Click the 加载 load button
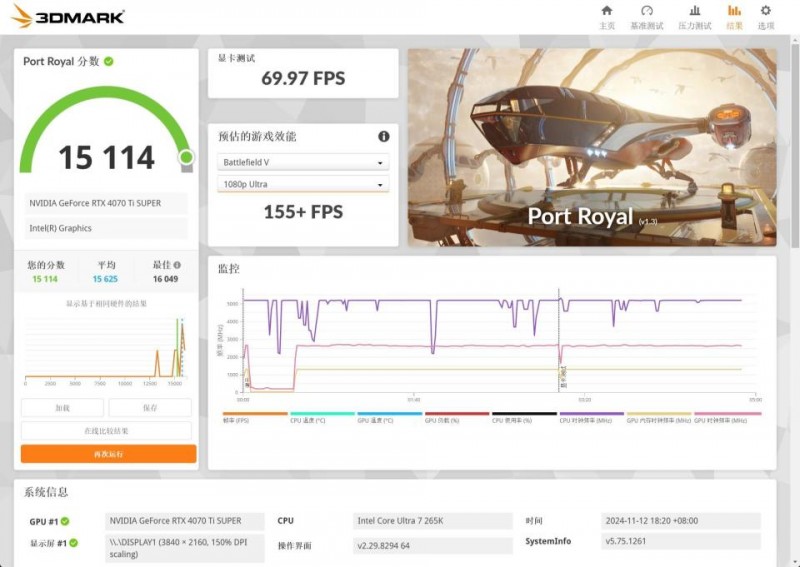800x567 pixels. click(62, 408)
